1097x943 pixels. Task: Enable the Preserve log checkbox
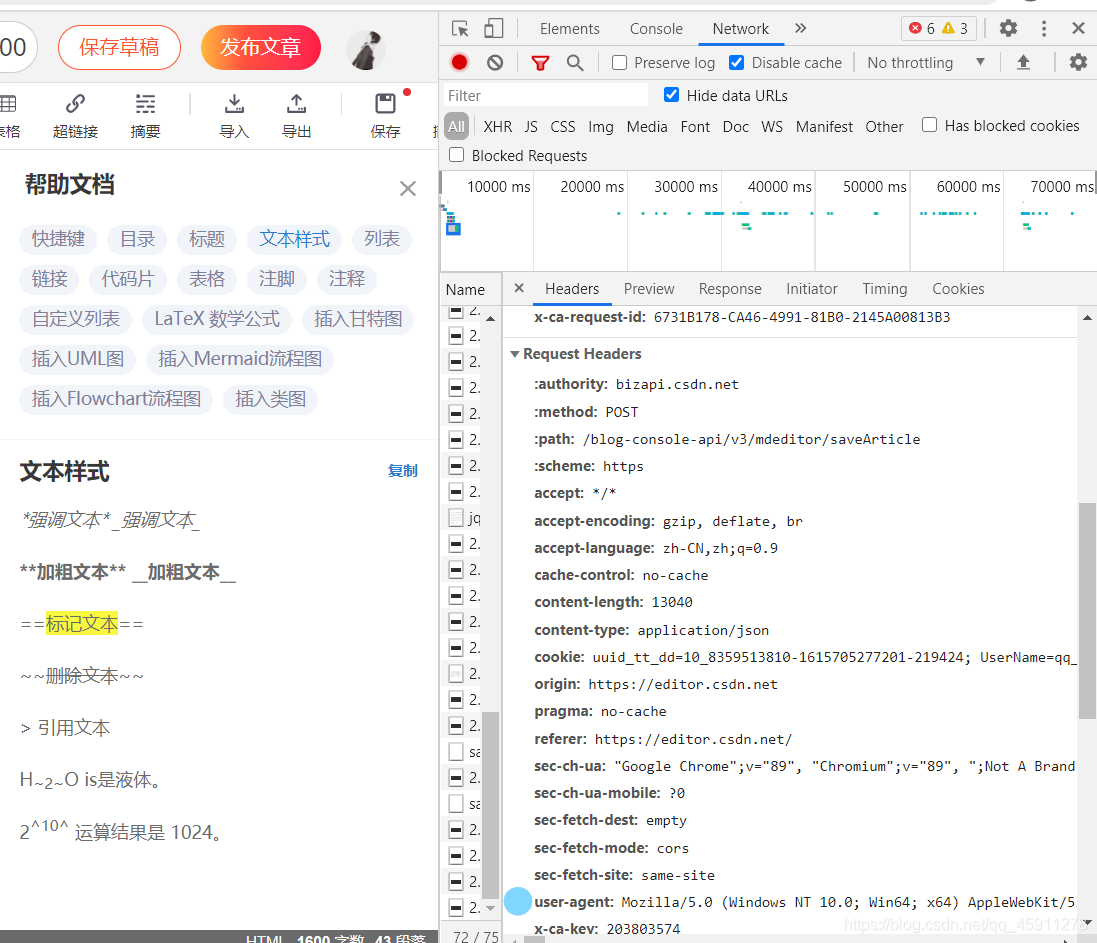[619, 63]
